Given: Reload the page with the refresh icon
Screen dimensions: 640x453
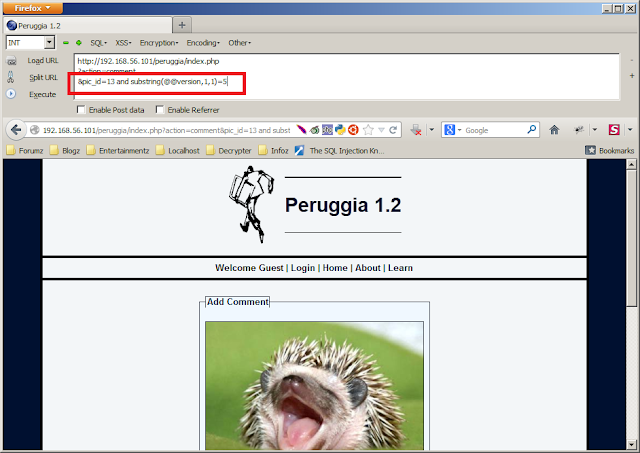Looking at the screenshot, I should 393,130.
